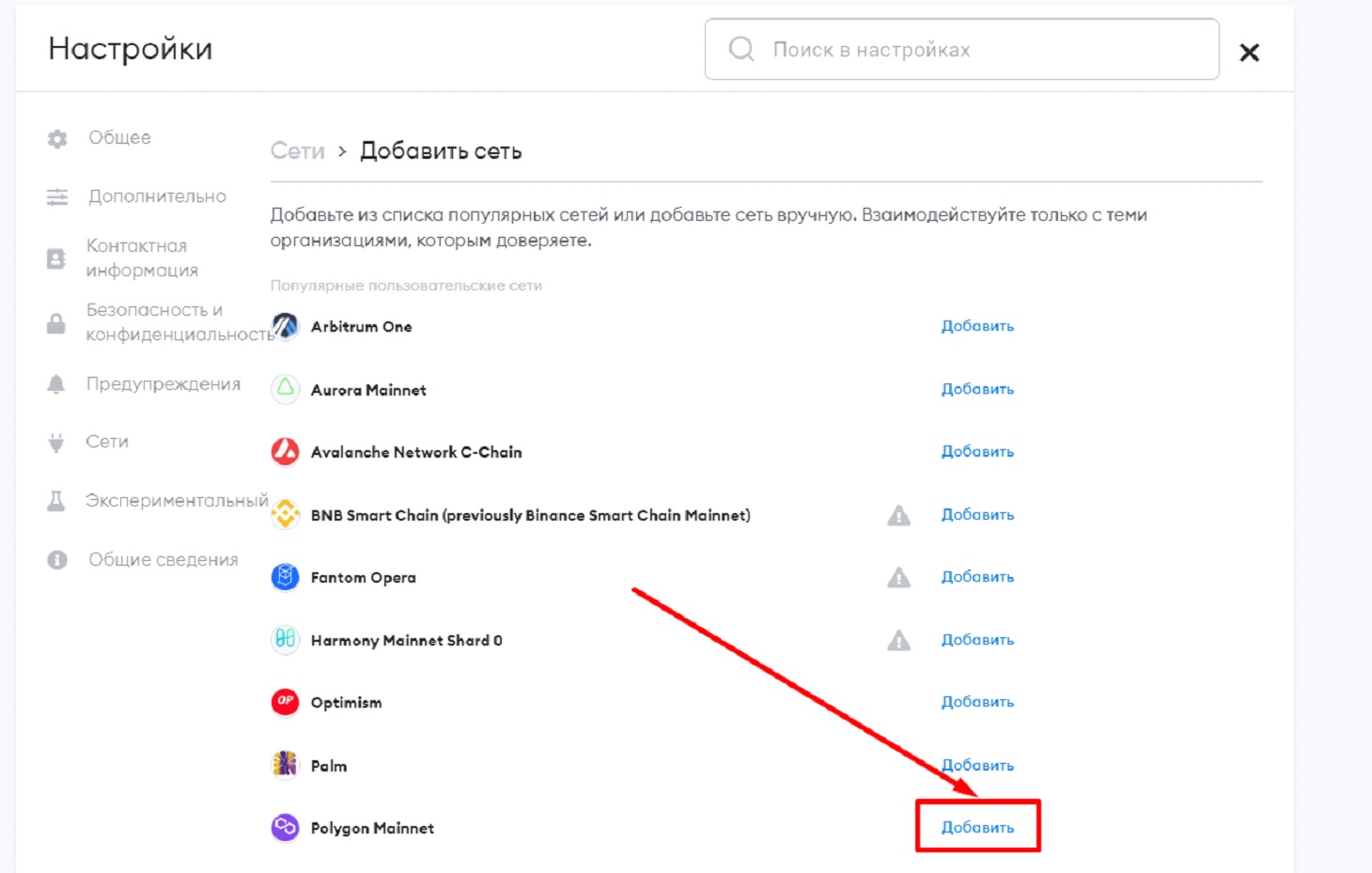The height and width of the screenshot is (873, 1372).
Task: Click warning triangle beside Harmony Mainnet
Action: click(x=899, y=640)
